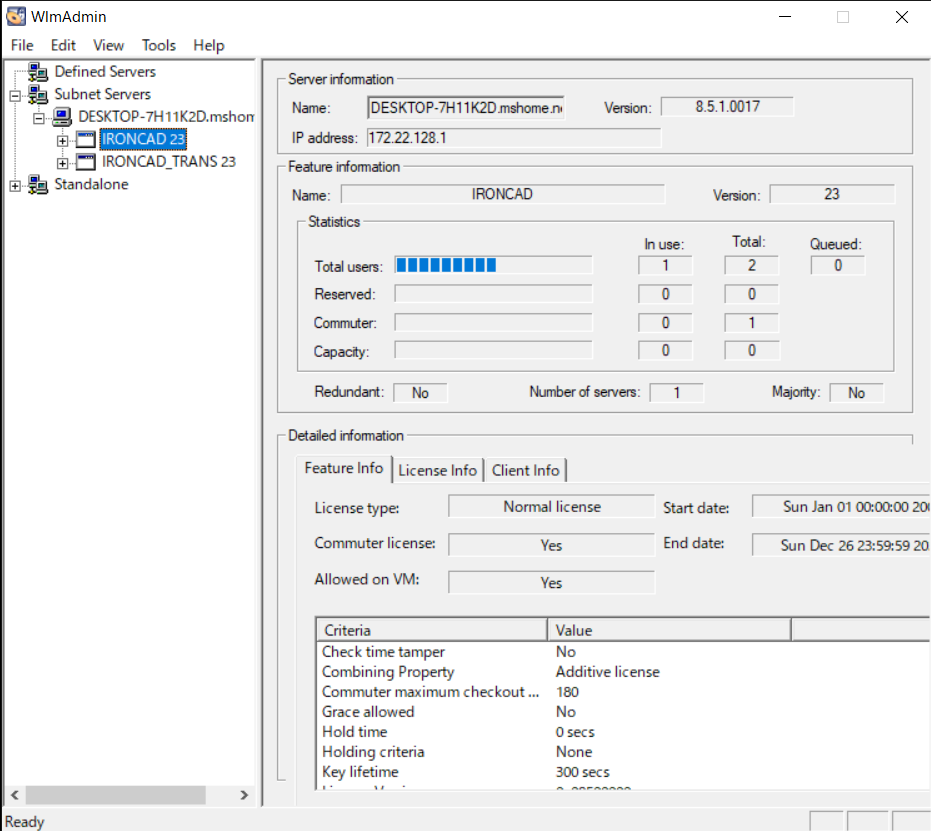This screenshot has height=831, width=931.
Task: Click the Redundant field showing No
Action: pyautogui.click(x=420, y=393)
